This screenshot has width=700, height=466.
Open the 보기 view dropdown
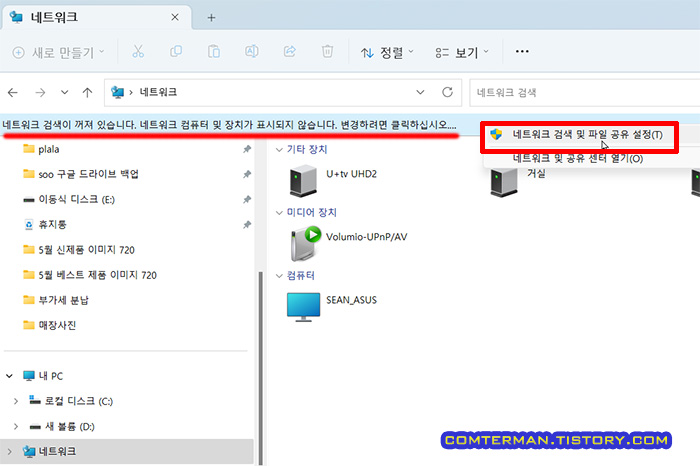462,53
